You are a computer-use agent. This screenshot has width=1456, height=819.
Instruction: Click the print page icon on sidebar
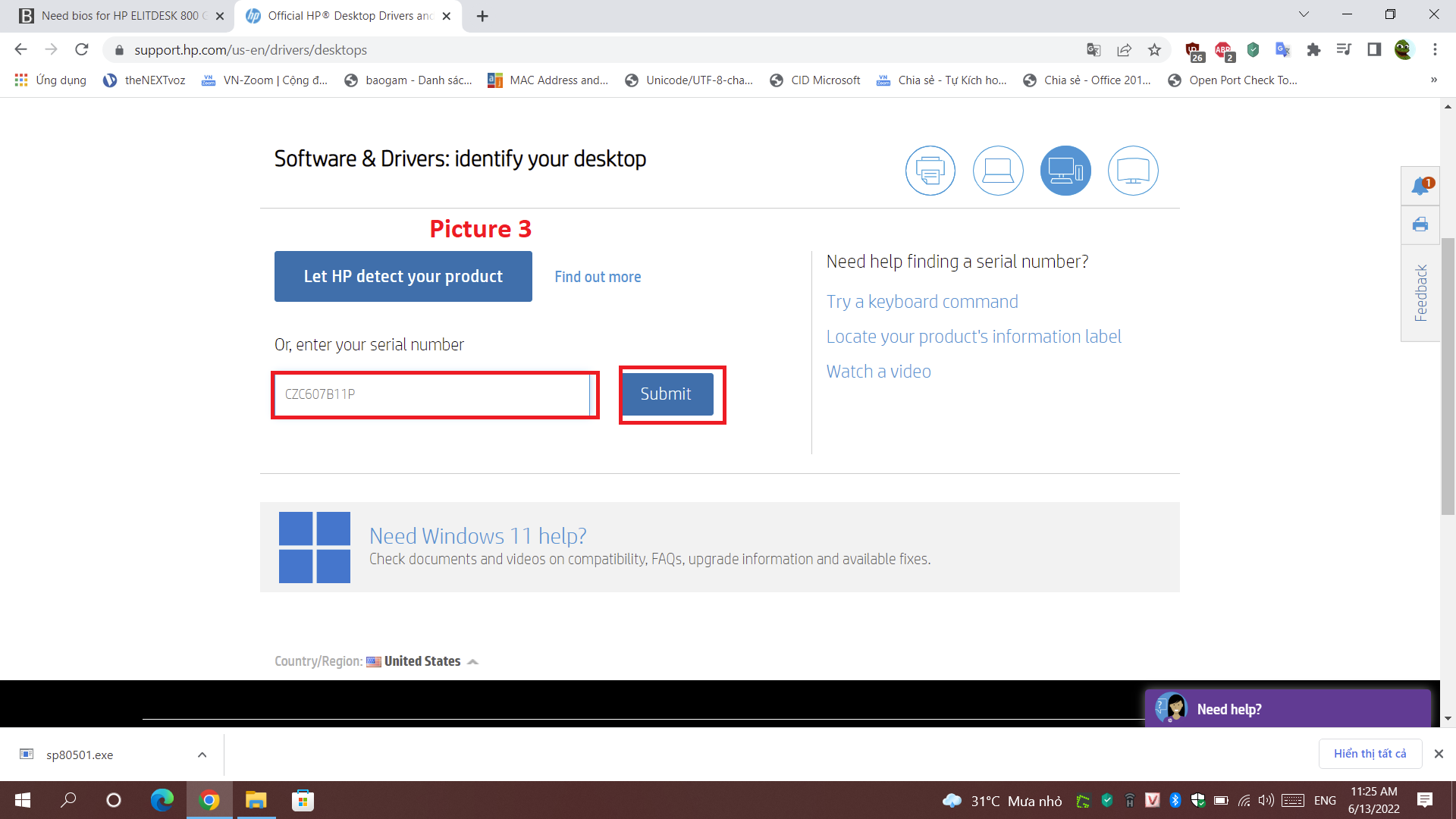point(1420,224)
